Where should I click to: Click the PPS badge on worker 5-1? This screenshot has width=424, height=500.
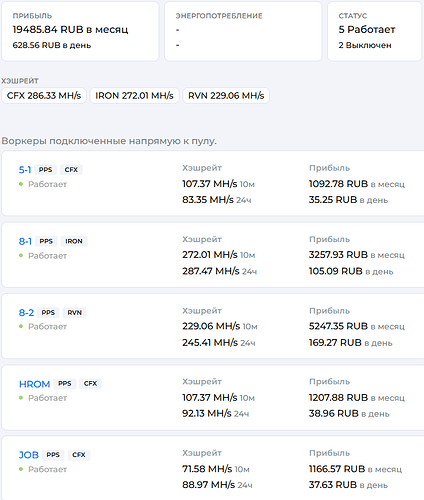45,170
